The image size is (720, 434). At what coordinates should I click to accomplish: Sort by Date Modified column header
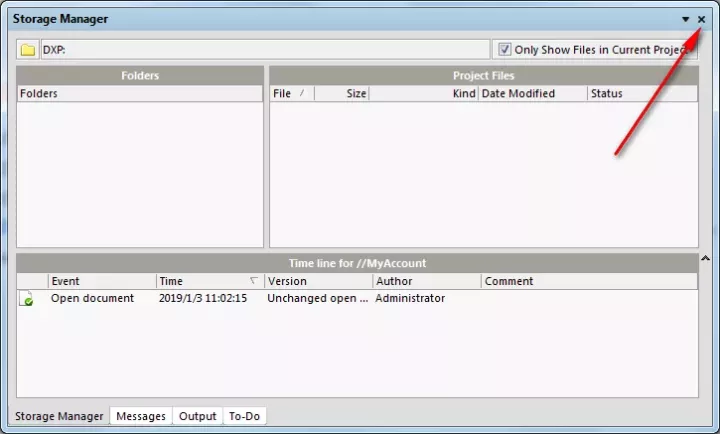[532, 94]
